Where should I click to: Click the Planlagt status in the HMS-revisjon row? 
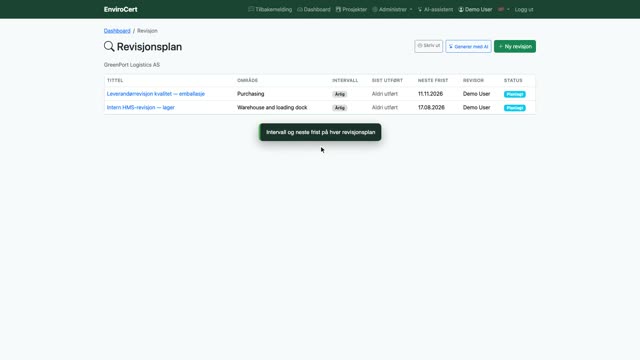(x=515, y=108)
